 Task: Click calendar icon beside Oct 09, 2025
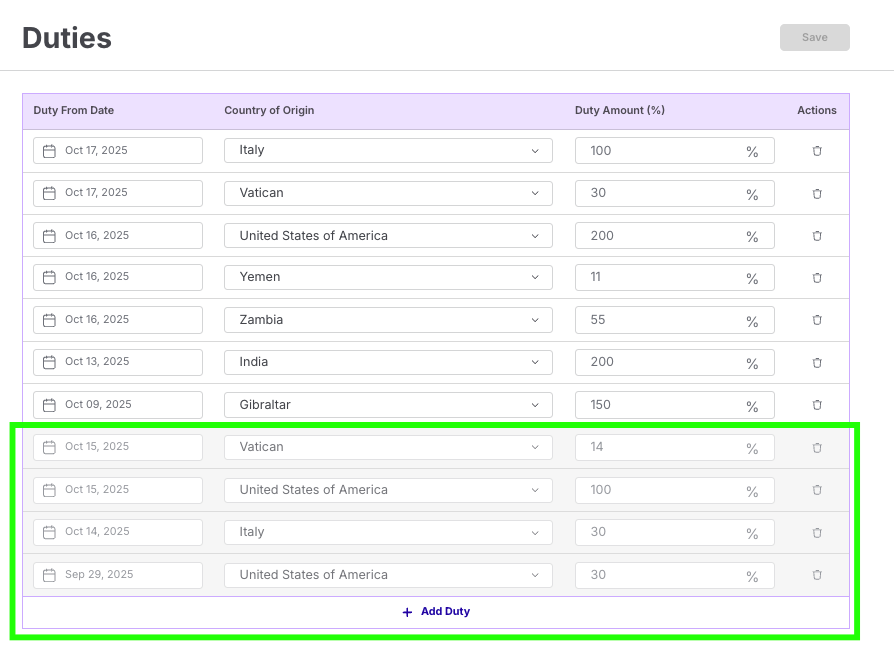pyautogui.click(x=49, y=405)
